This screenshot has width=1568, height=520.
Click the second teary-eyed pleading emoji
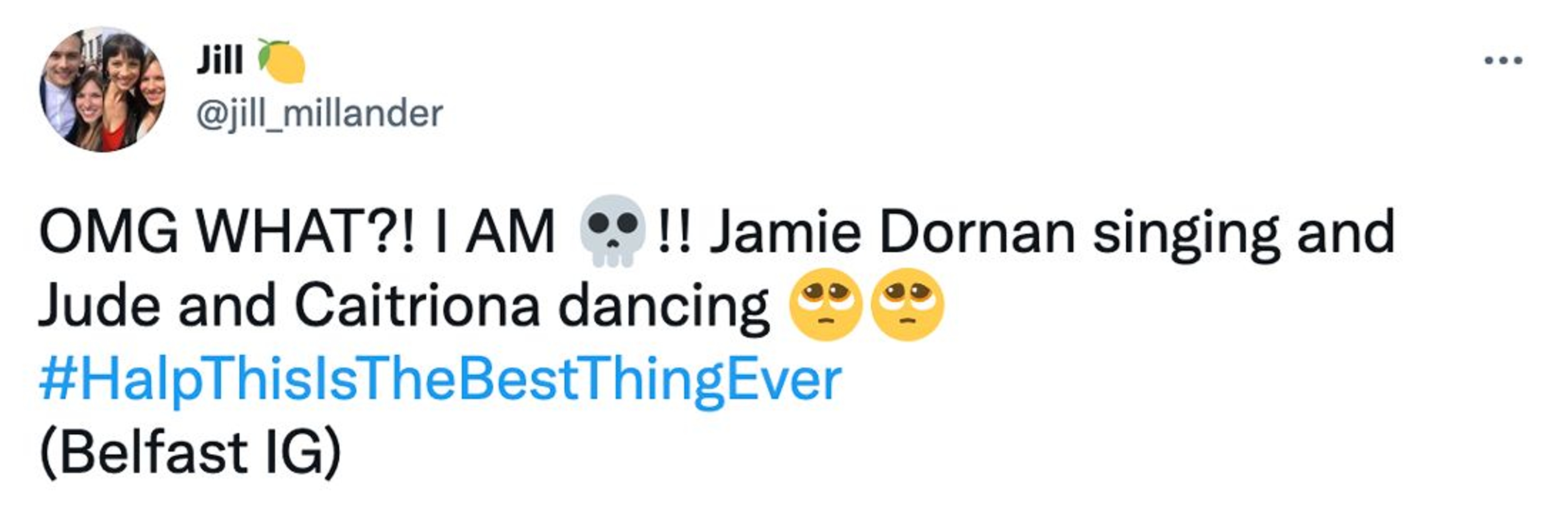[x=907, y=304]
